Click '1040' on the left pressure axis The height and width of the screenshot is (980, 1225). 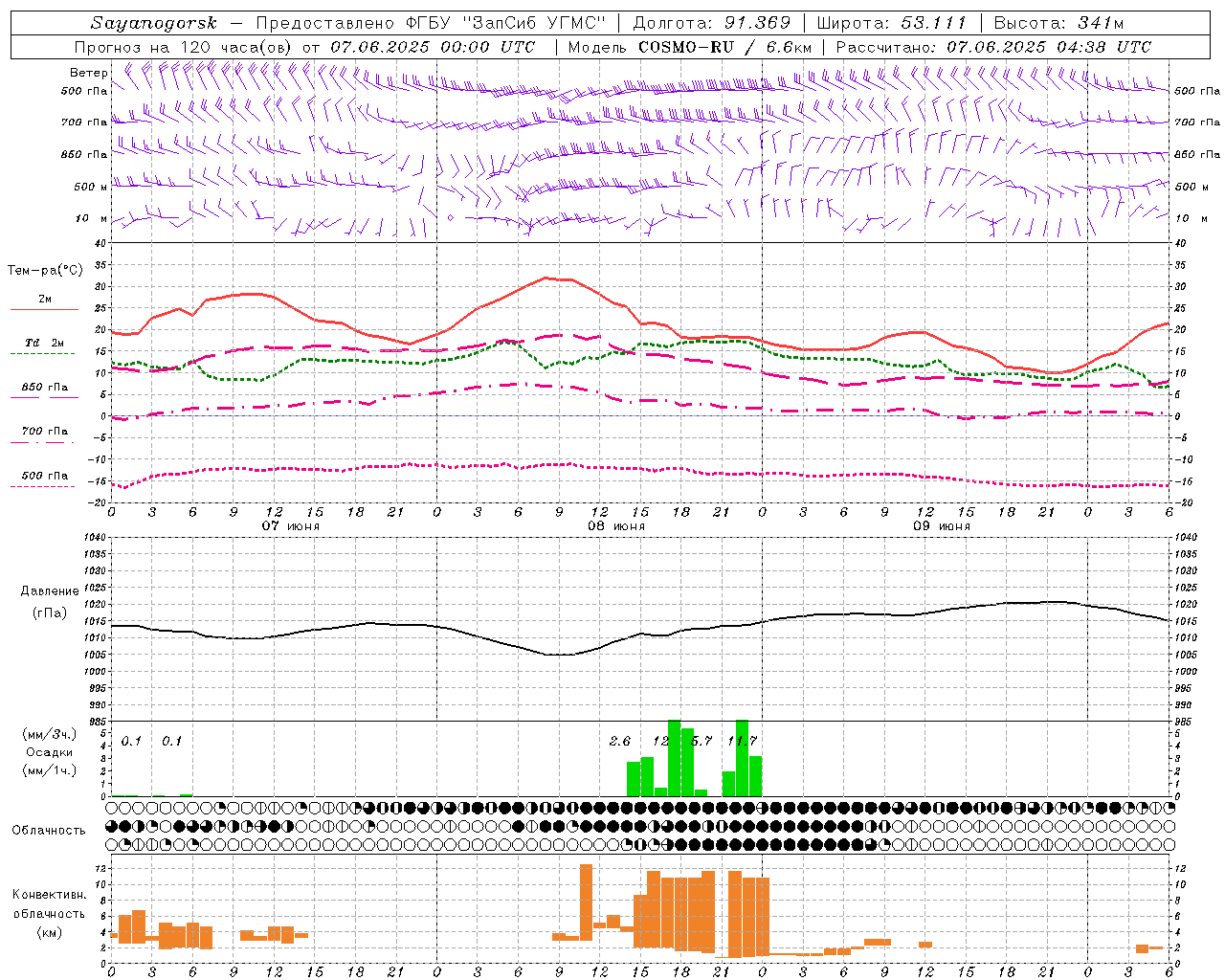(x=94, y=537)
